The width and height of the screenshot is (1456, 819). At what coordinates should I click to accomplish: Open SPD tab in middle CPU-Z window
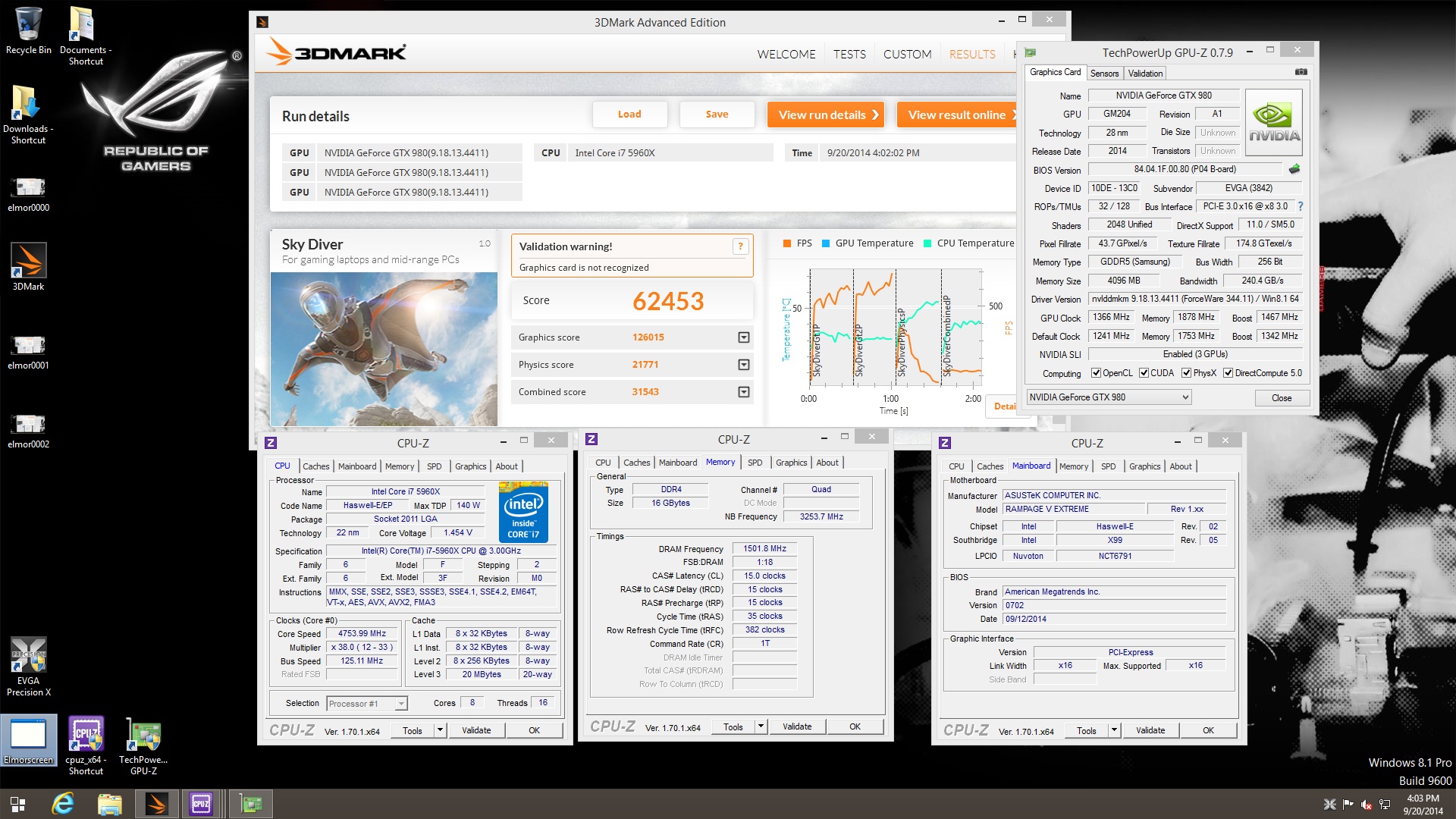click(755, 463)
